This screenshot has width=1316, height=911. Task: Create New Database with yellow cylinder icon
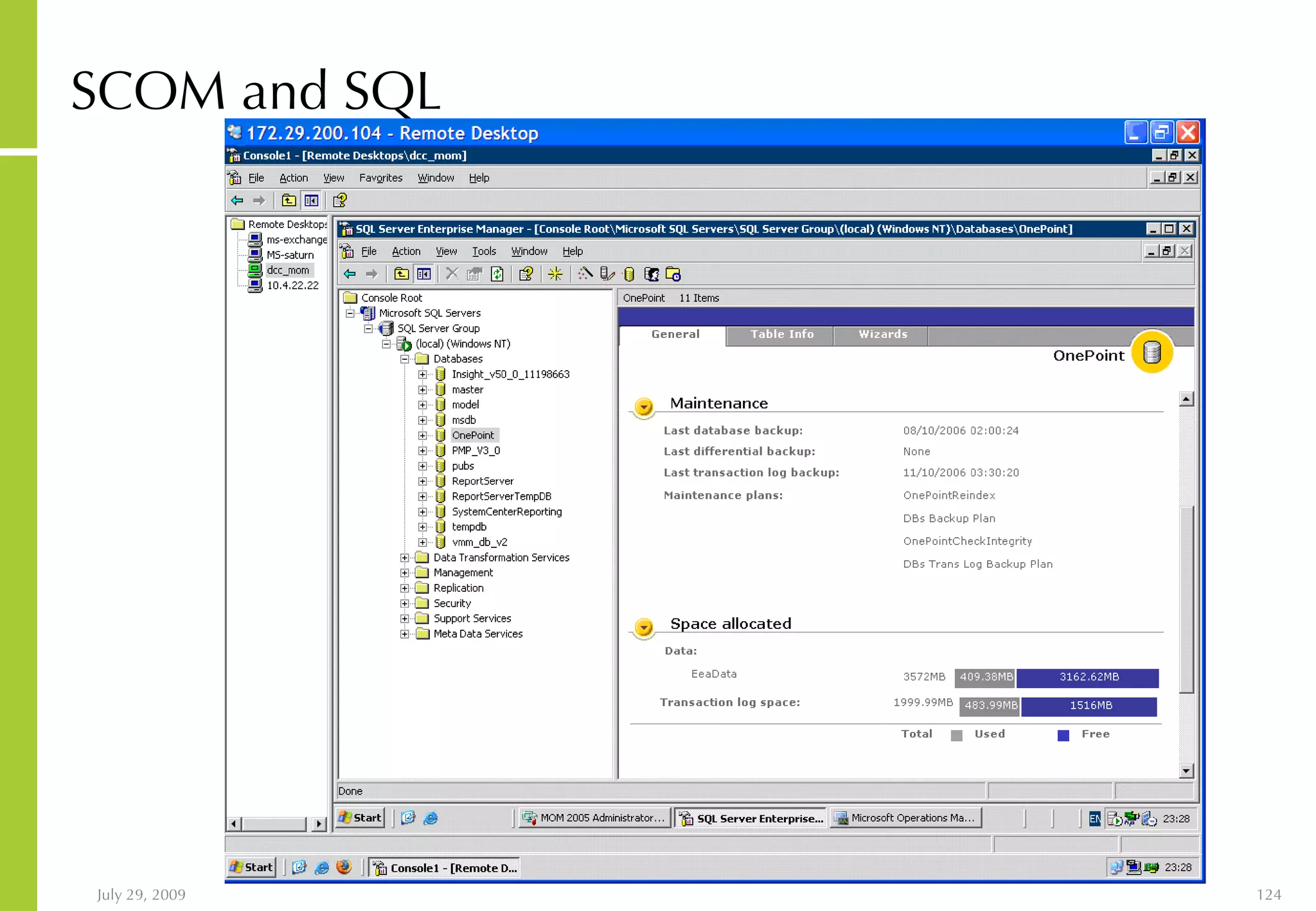coord(629,274)
